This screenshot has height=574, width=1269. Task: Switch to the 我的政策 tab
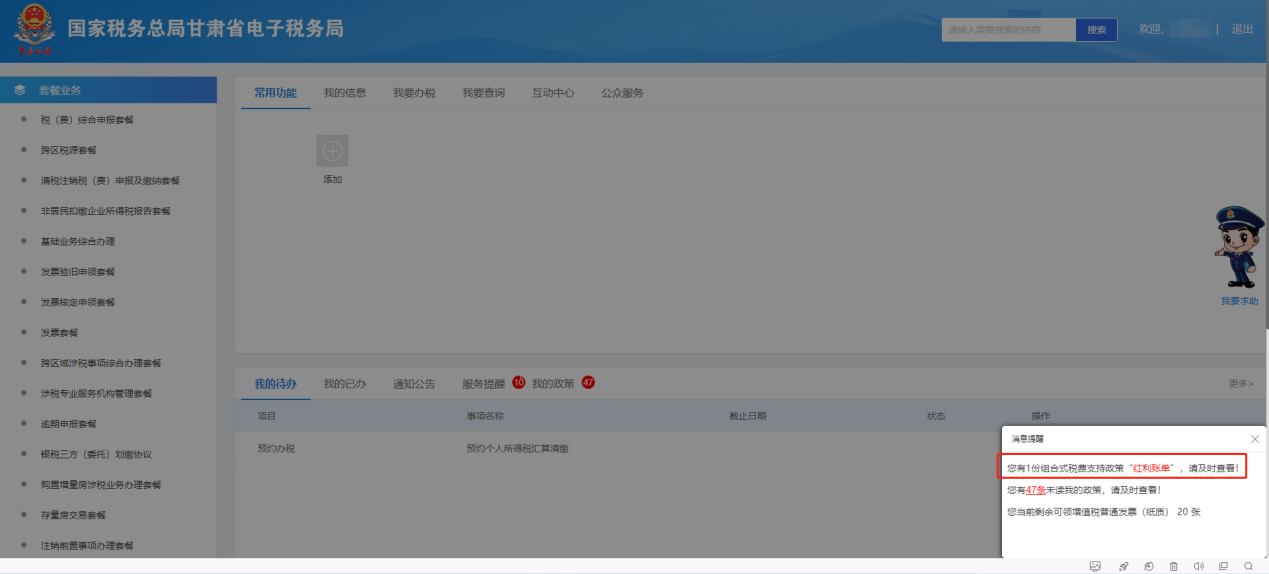(x=553, y=383)
